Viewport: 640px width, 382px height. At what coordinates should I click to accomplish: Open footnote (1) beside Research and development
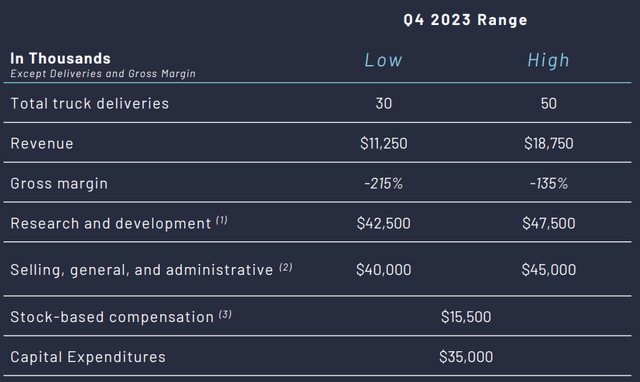(221, 220)
